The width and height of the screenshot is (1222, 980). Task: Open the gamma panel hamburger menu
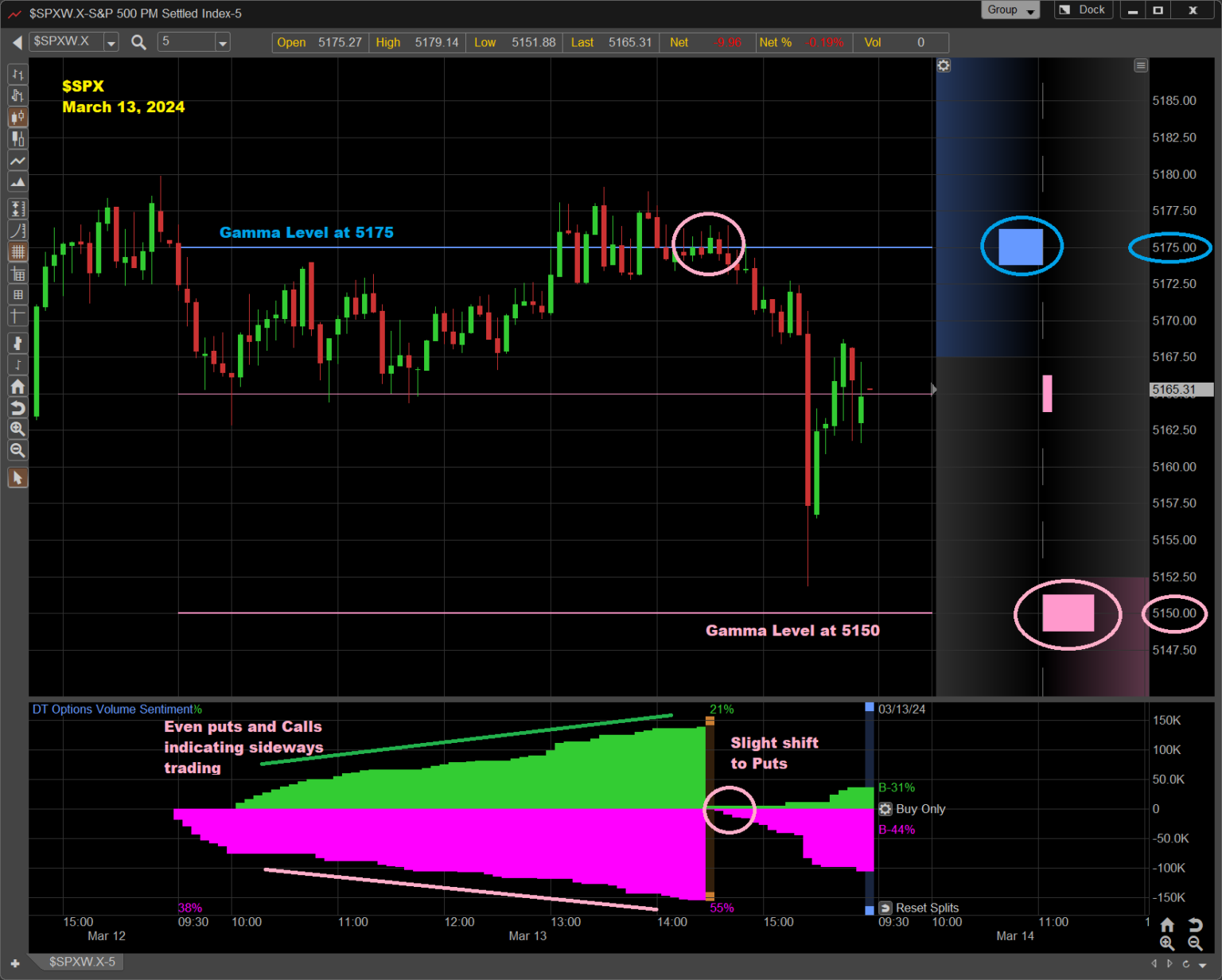point(1141,66)
